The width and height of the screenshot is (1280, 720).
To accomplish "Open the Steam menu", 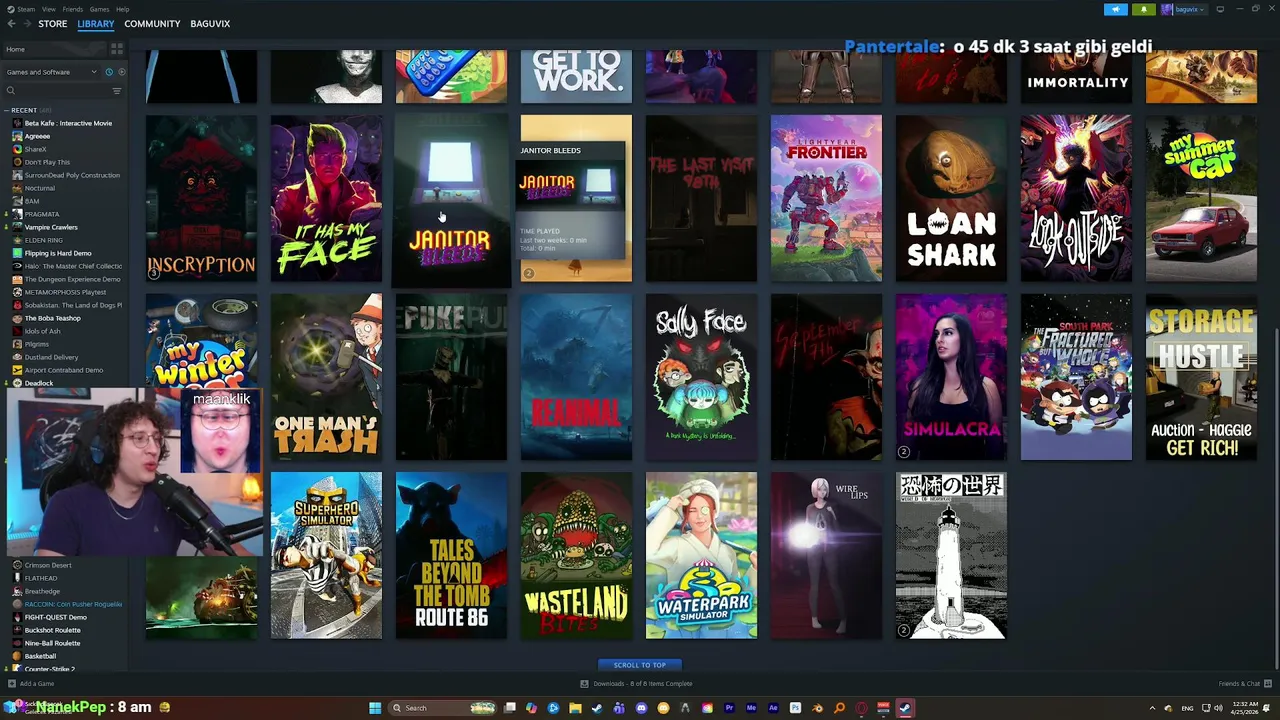I will [22, 9].
